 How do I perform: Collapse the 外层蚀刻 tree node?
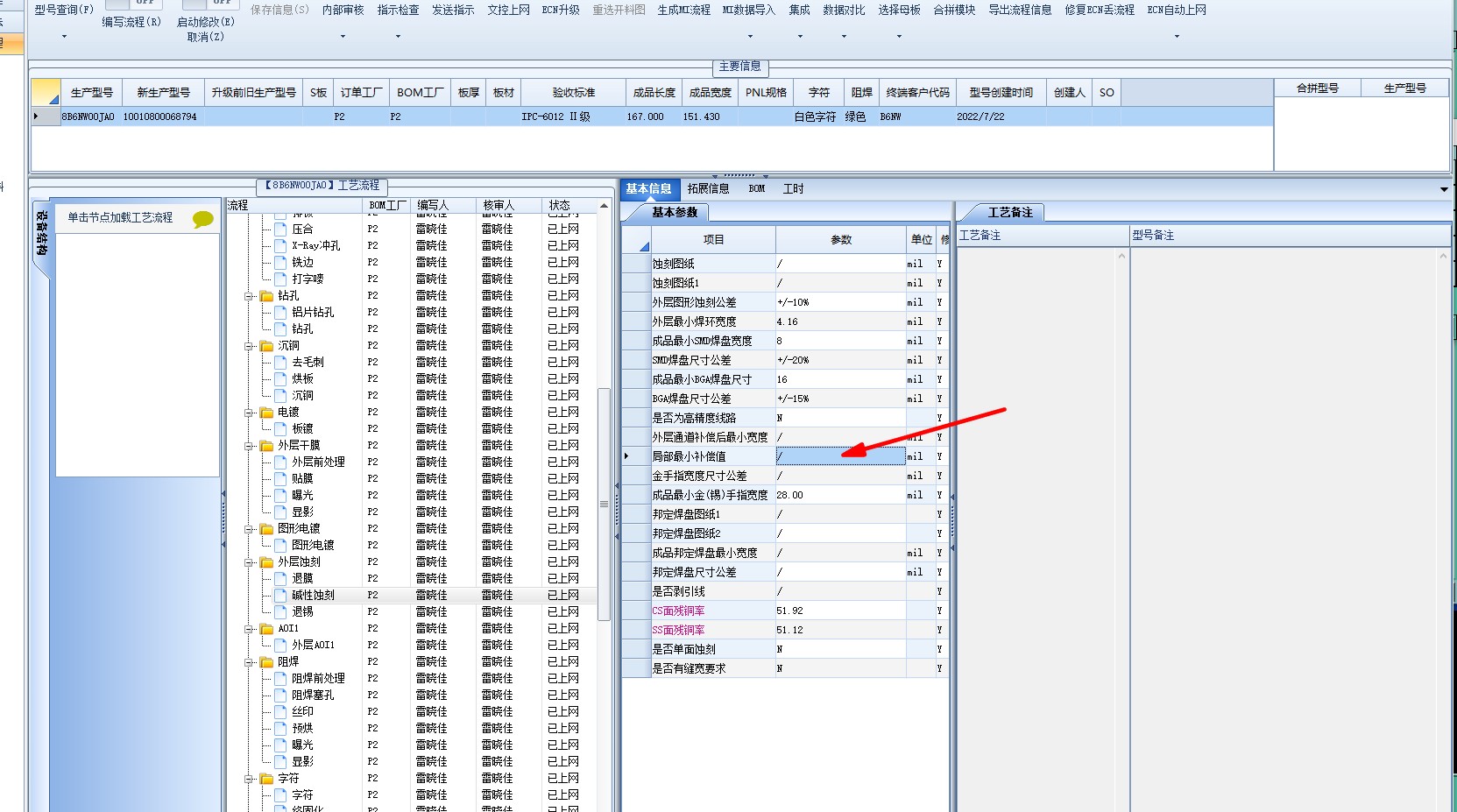click(250, 562)
